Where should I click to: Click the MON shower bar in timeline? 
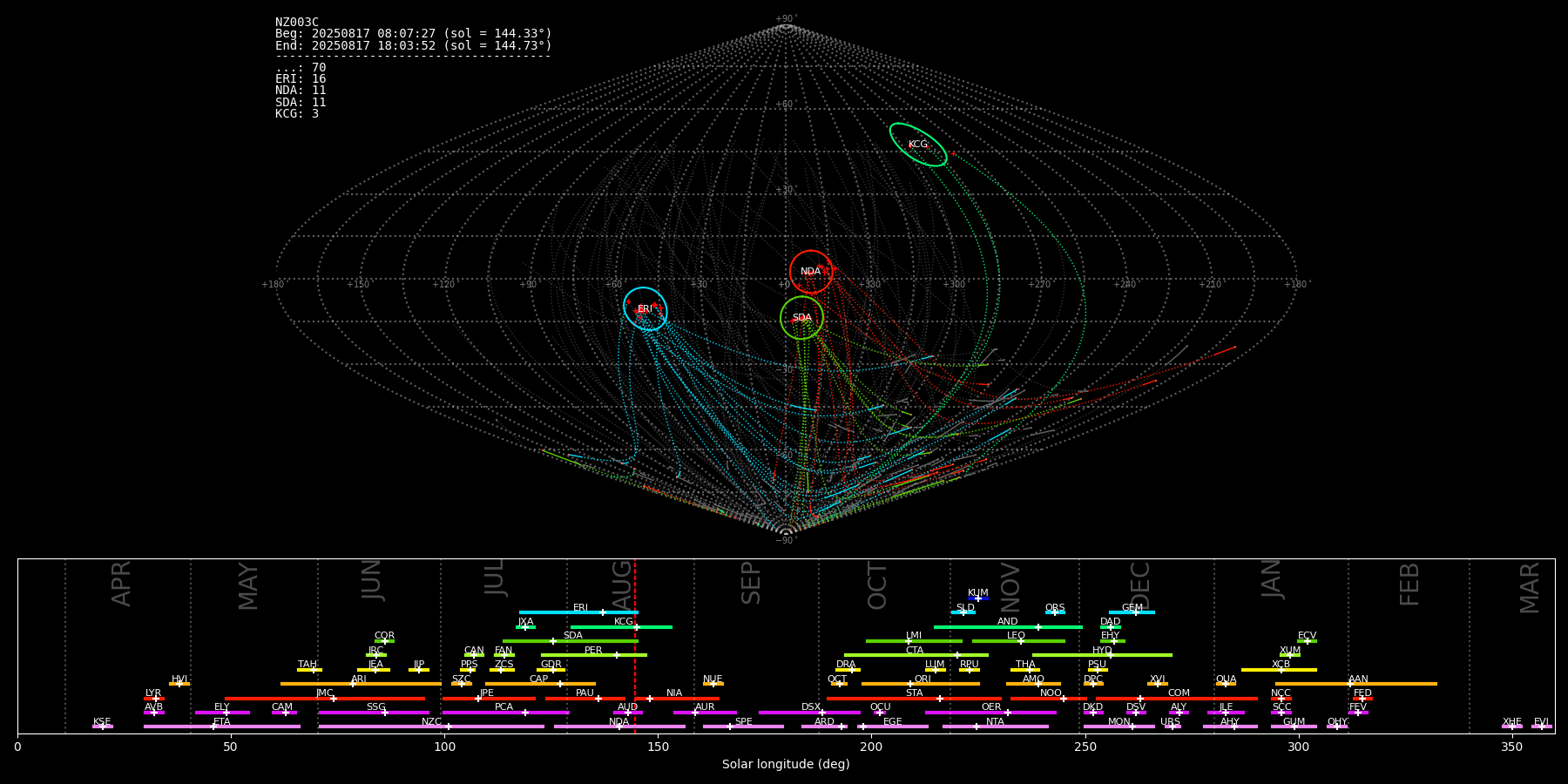tap(1119, 727)
